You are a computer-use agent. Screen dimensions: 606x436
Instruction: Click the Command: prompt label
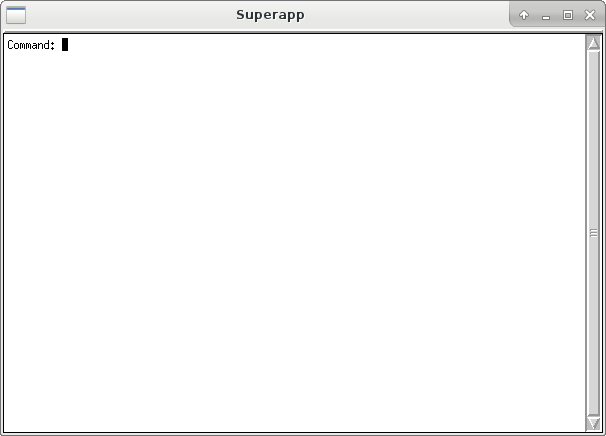[31, 45]
